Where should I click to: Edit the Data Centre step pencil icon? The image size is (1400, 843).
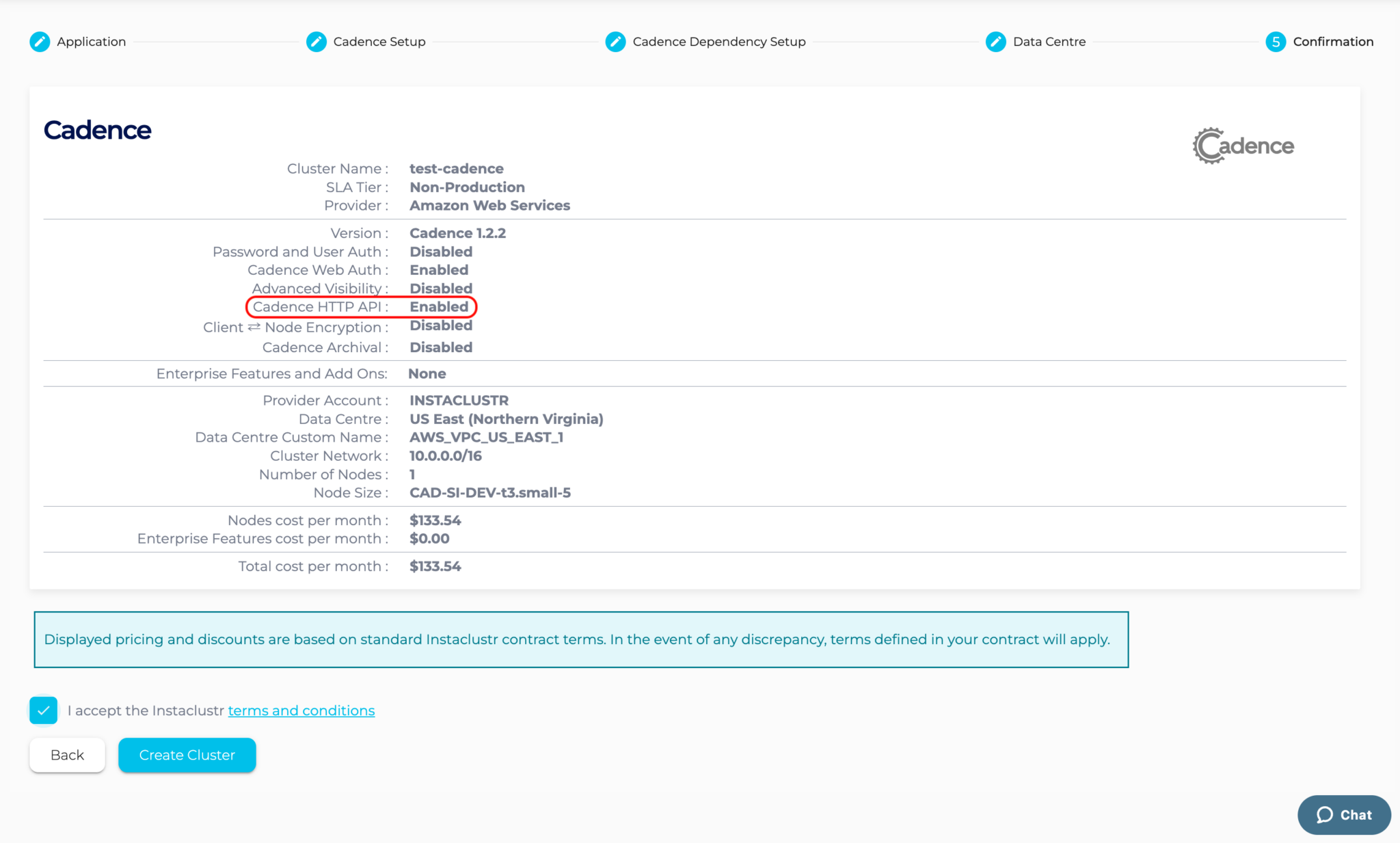pos(995,41)
